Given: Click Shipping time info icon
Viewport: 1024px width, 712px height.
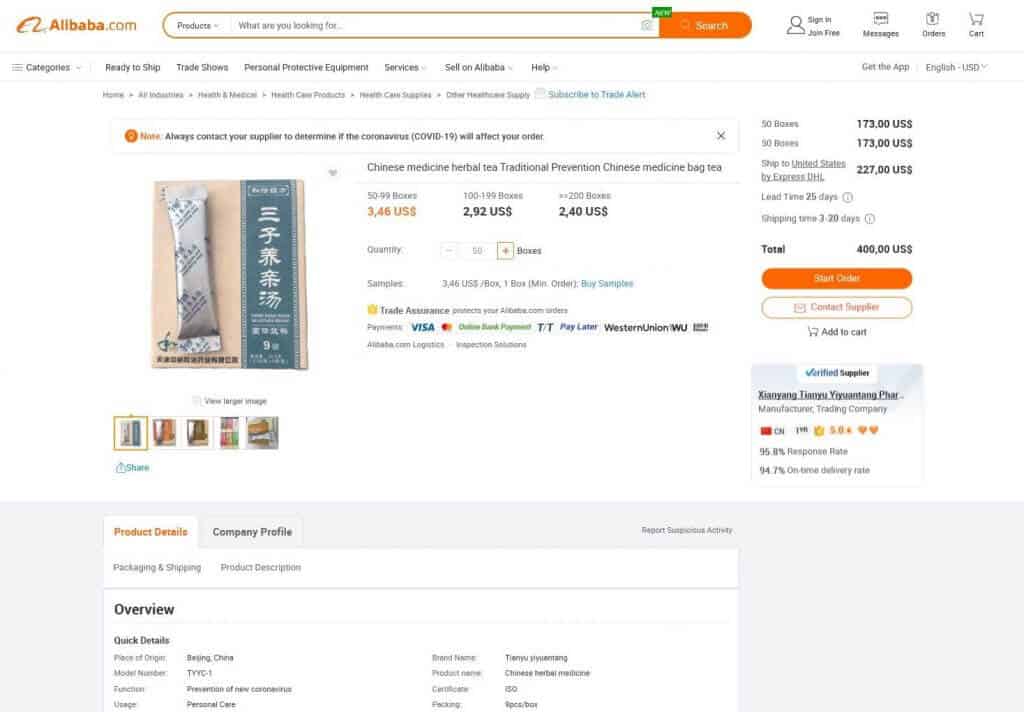Looking at the screenshot, I should [869, 219].
